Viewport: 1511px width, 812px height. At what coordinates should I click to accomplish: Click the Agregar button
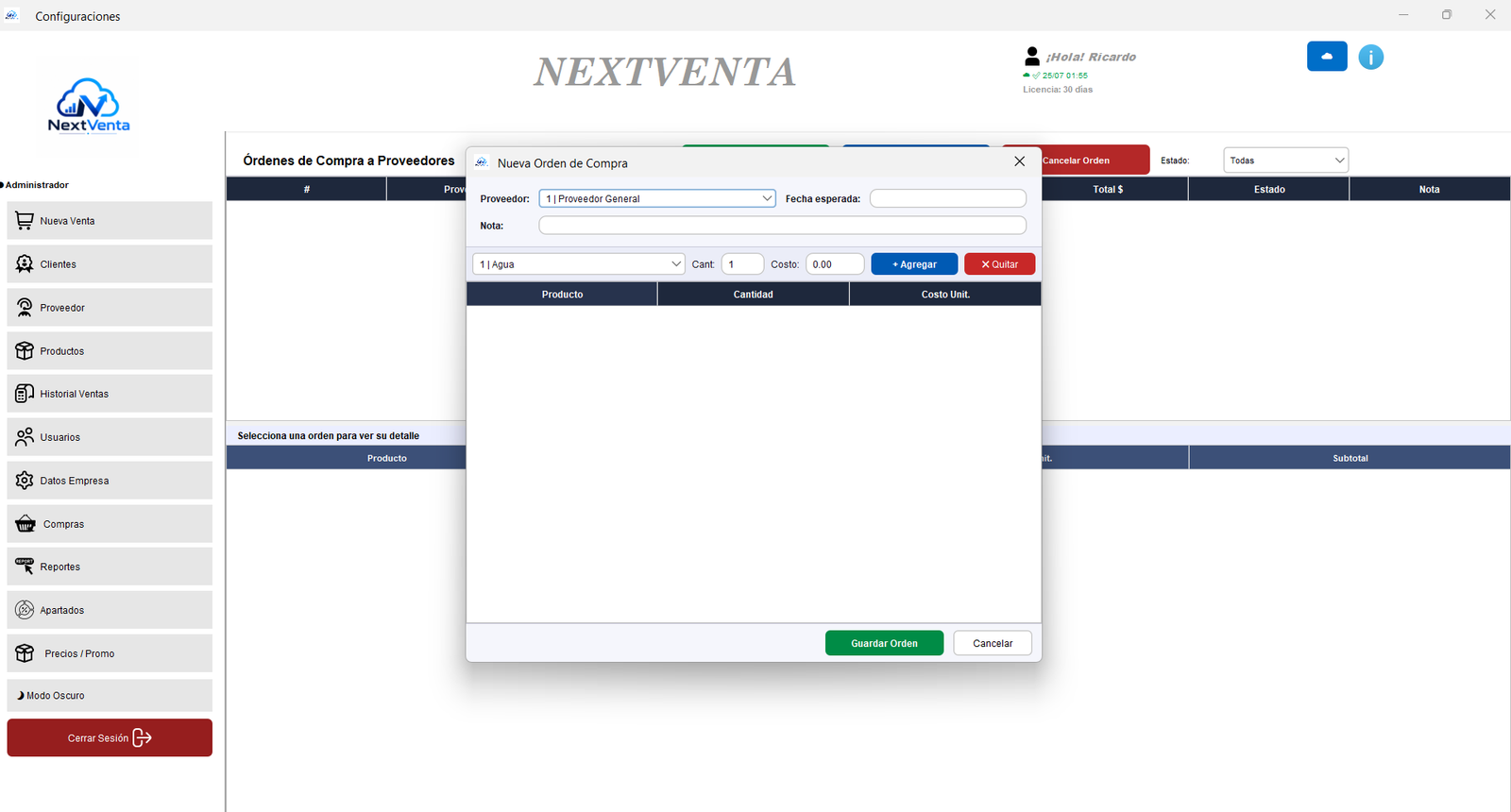click(914, 264)
